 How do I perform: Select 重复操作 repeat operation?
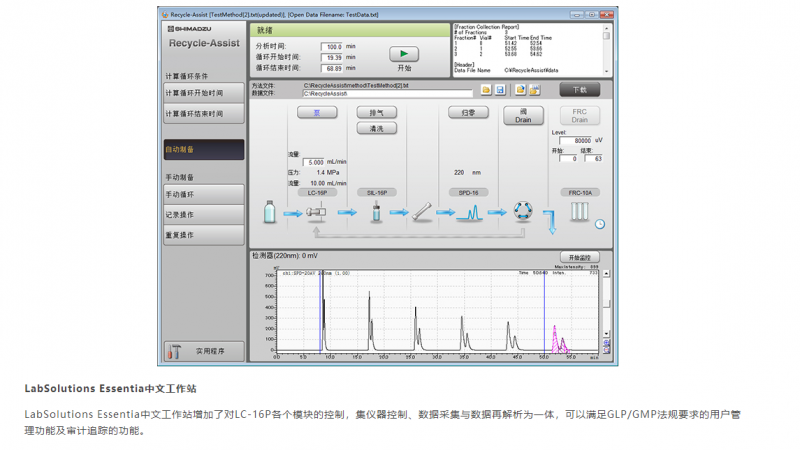(204, 235)
